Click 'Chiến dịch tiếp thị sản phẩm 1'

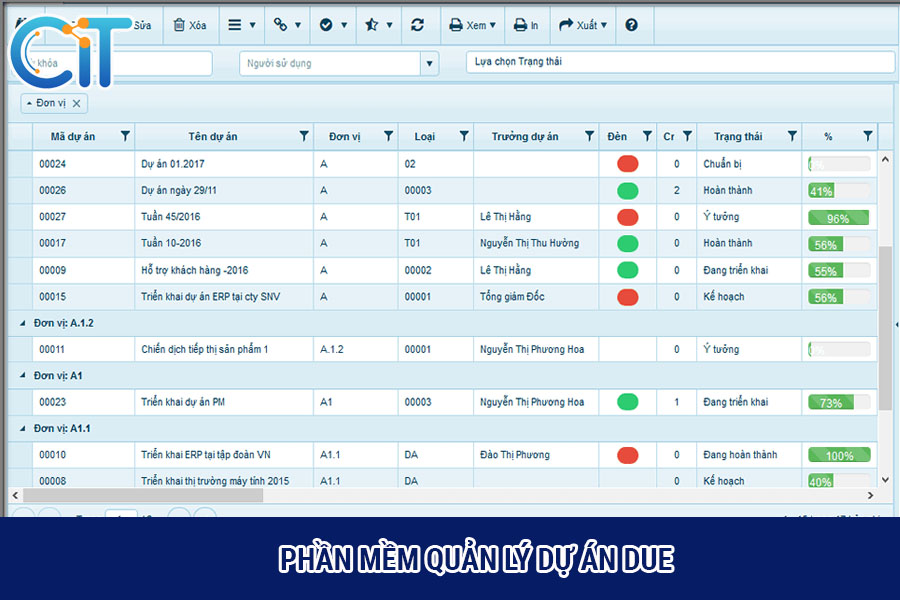[x=204, y=350]
